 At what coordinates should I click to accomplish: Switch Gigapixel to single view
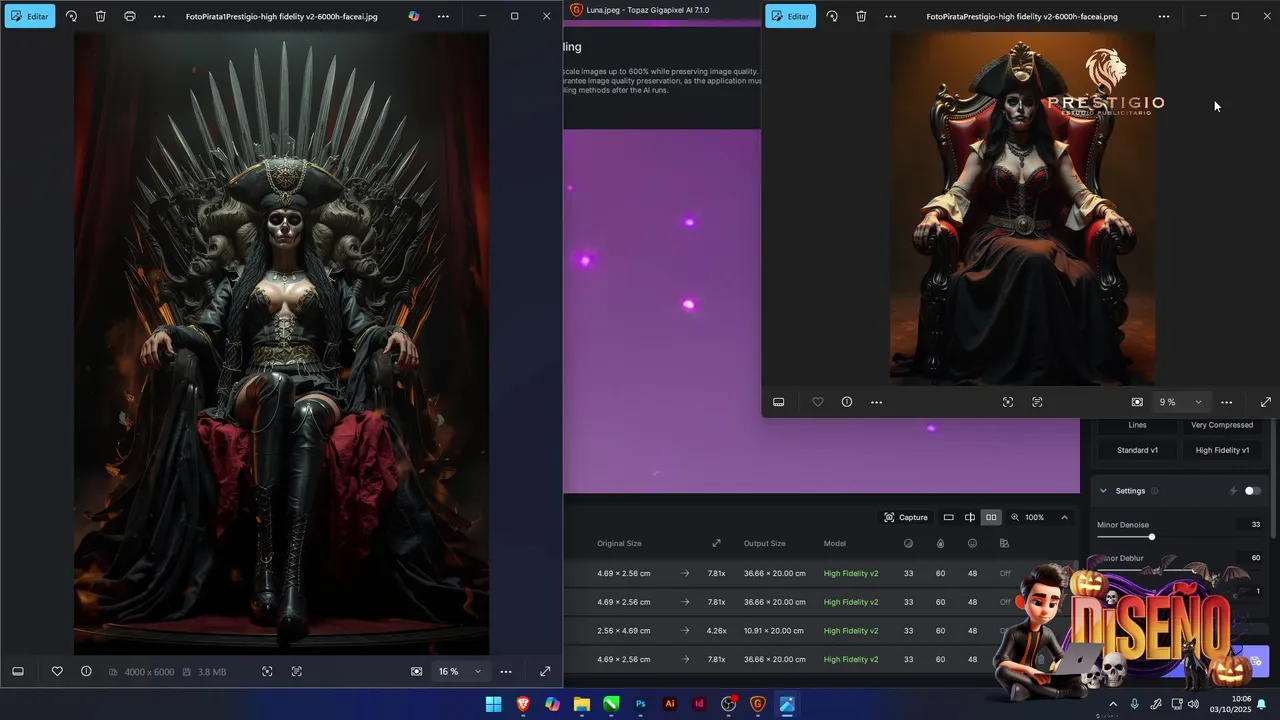[948, 517]
